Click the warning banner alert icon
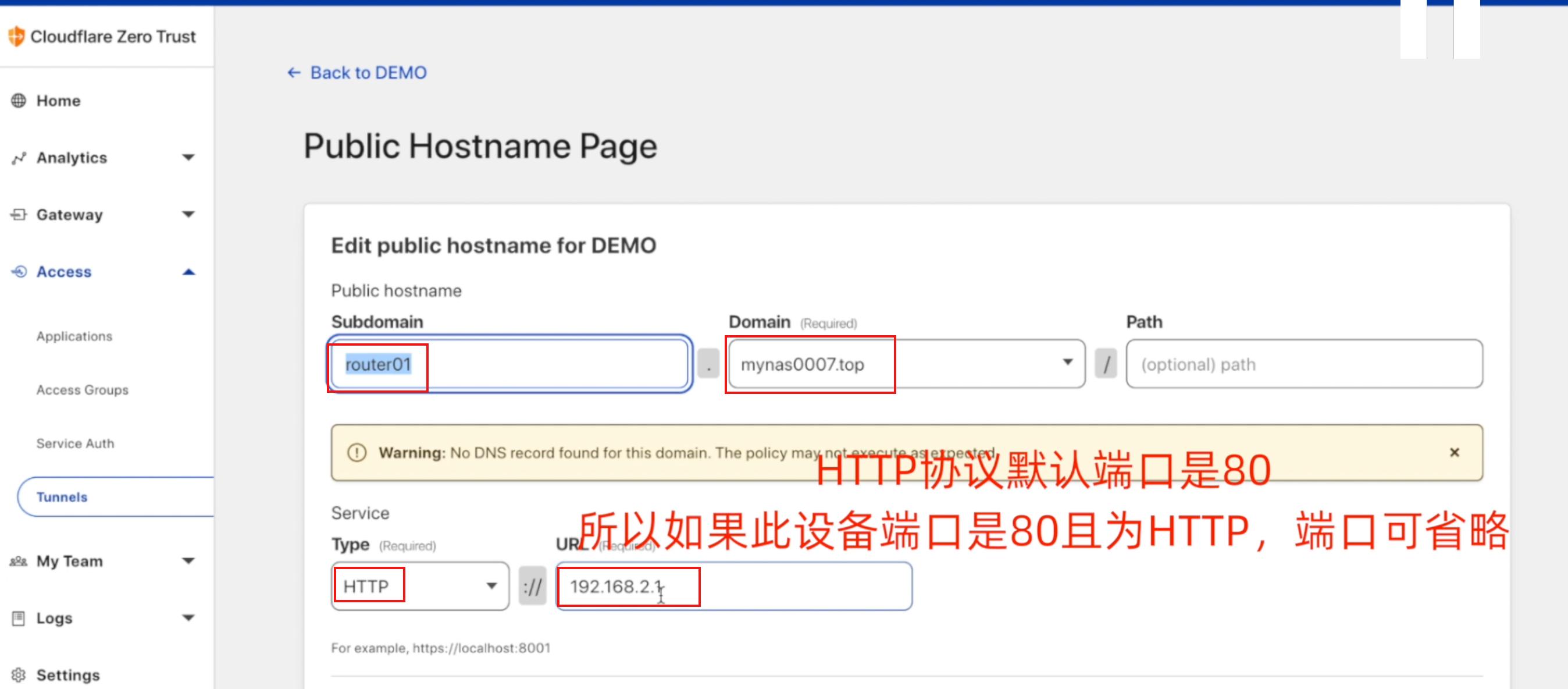1568x689 pixels. pos(356,452)
